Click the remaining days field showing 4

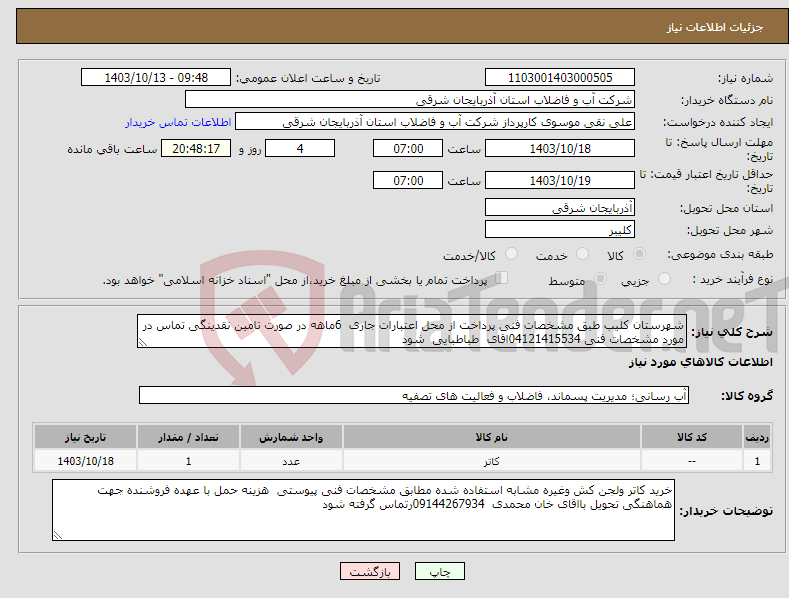[x=300, y=148]
